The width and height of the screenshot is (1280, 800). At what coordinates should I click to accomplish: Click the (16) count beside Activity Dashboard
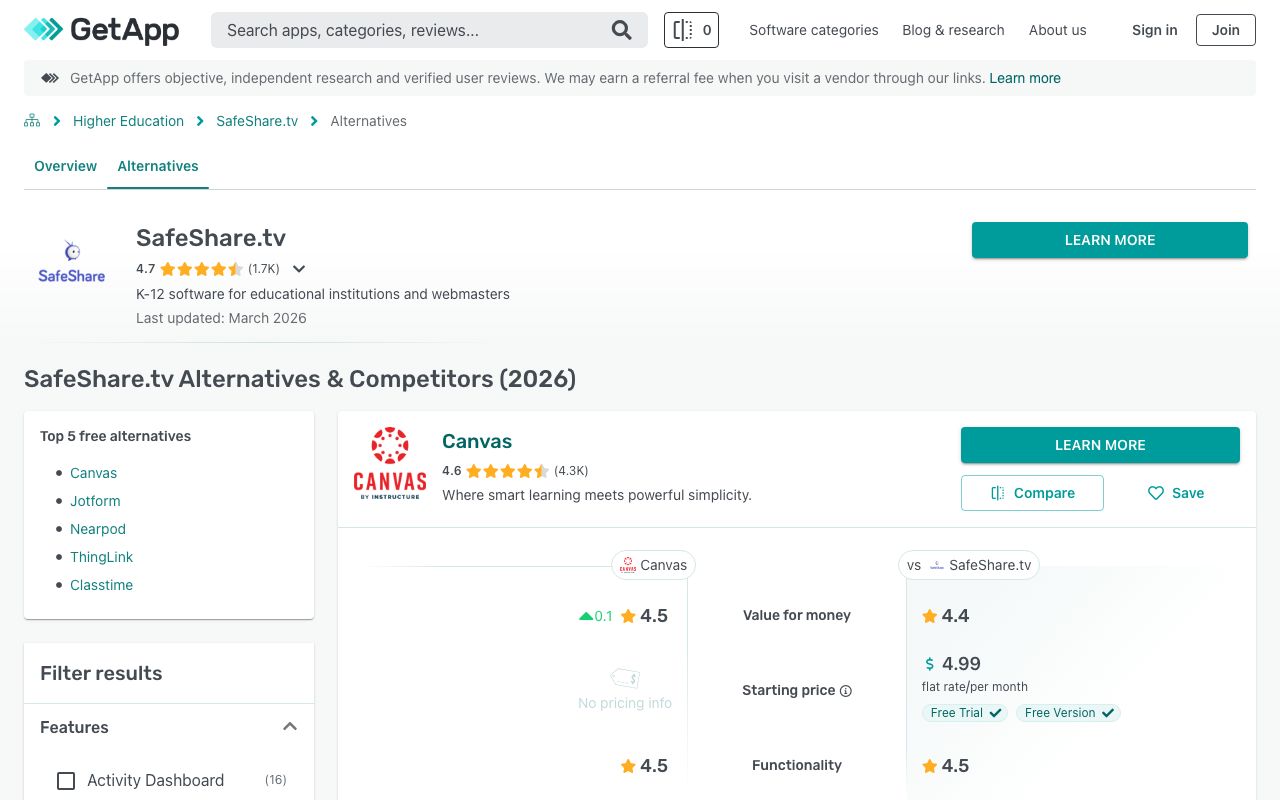276,780
